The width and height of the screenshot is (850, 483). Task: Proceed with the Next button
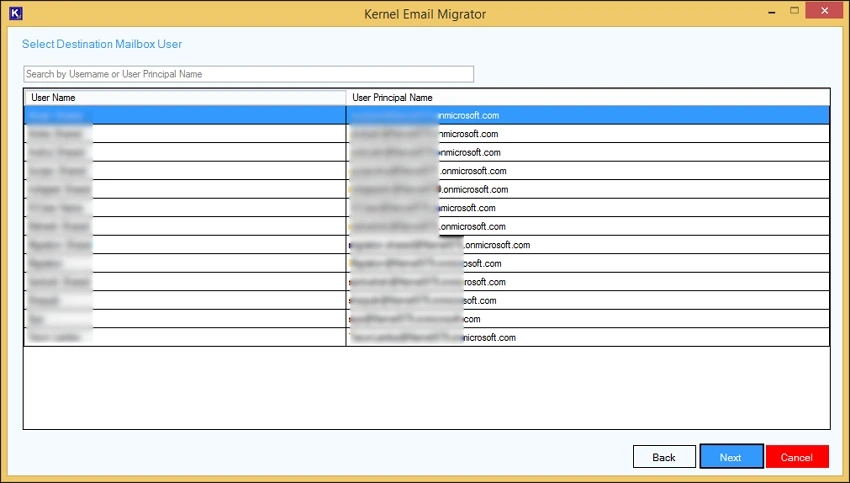731,457
